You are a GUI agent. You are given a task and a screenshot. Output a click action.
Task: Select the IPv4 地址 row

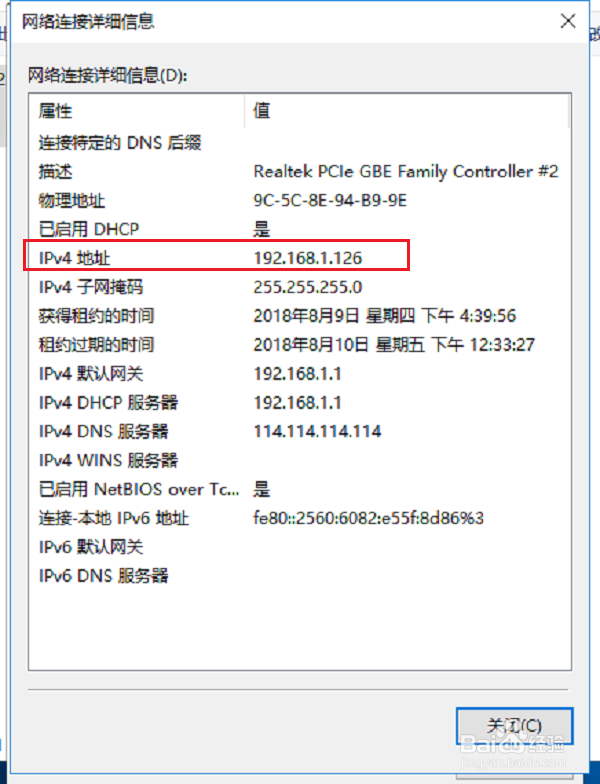click(299, 258)
